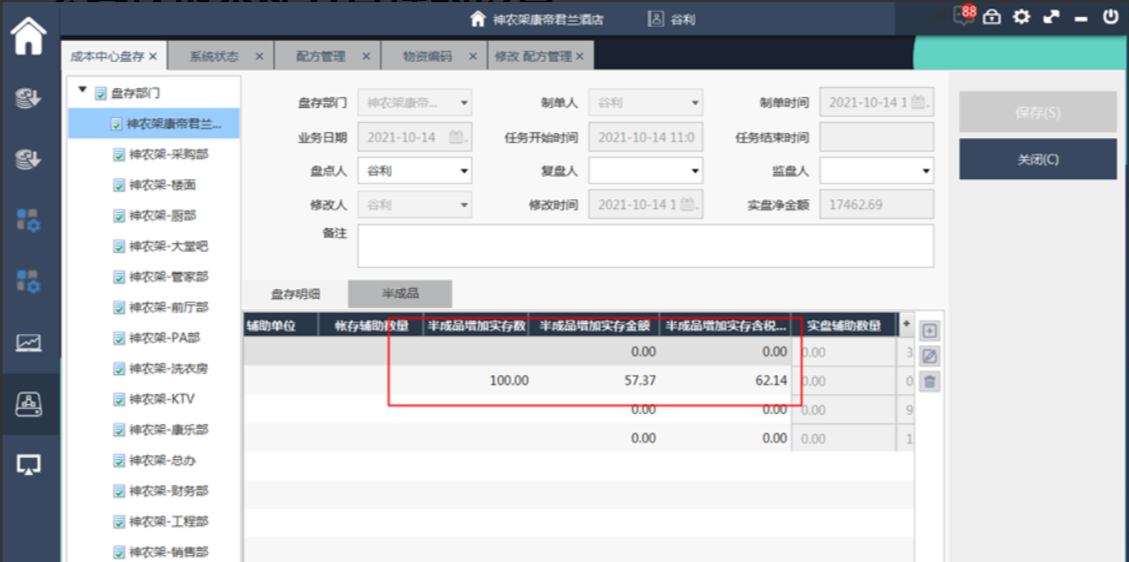The width and height of the screenshot is (1129, 562).
Task: Collapse the 盘存部门 tree node
Action: point(82,92)
